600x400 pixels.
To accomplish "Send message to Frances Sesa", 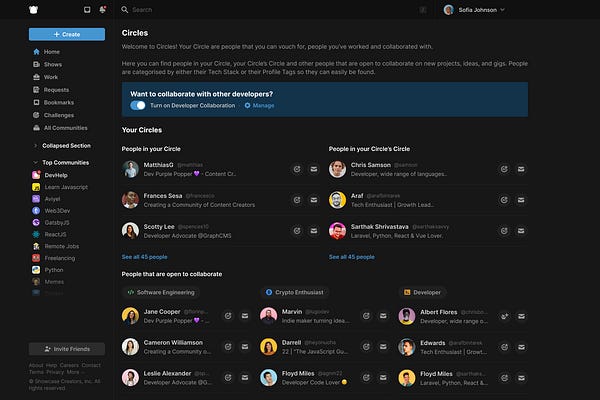I will (314, 200).
